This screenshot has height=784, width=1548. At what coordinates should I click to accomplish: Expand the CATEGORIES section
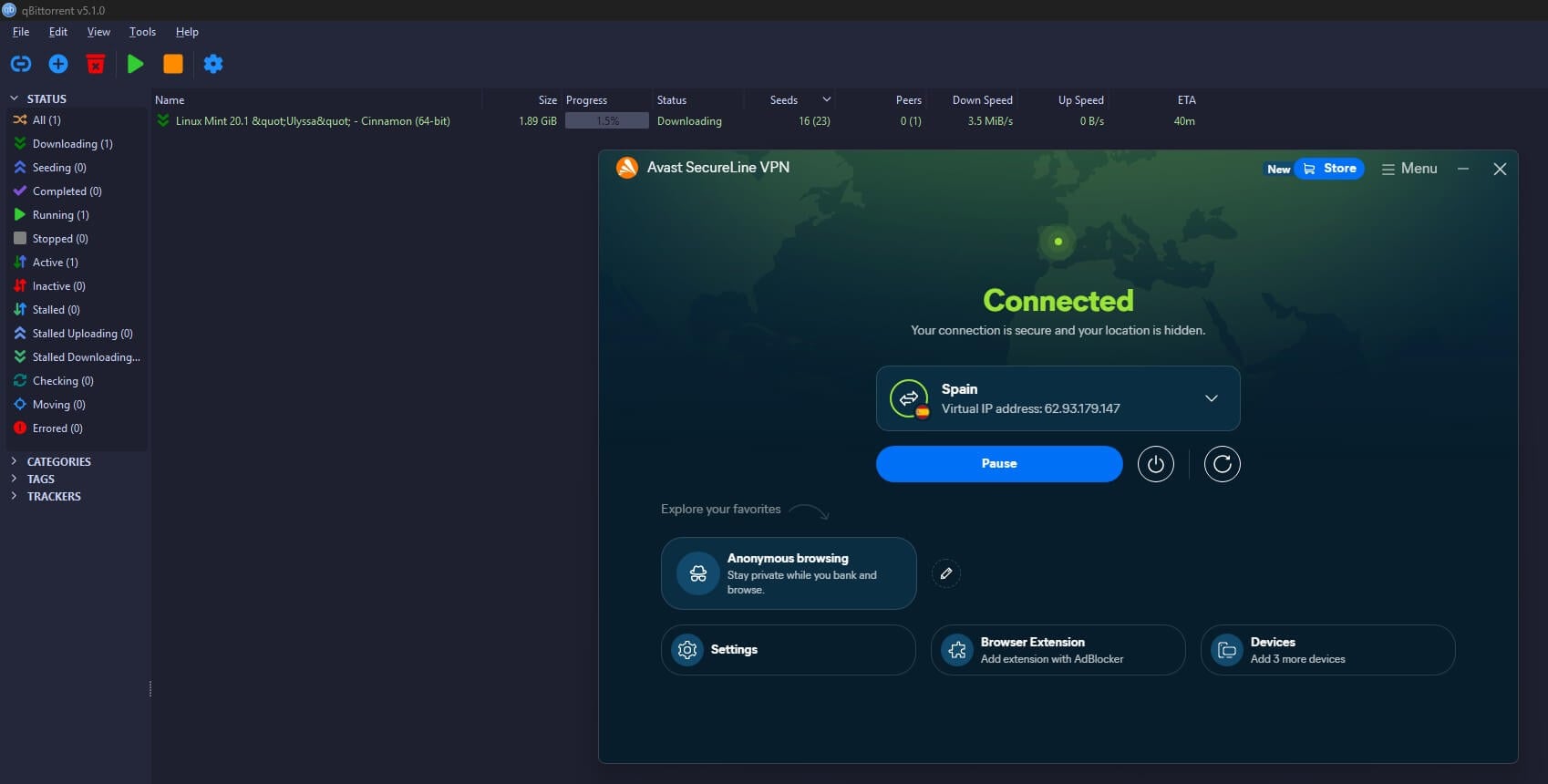14,461
